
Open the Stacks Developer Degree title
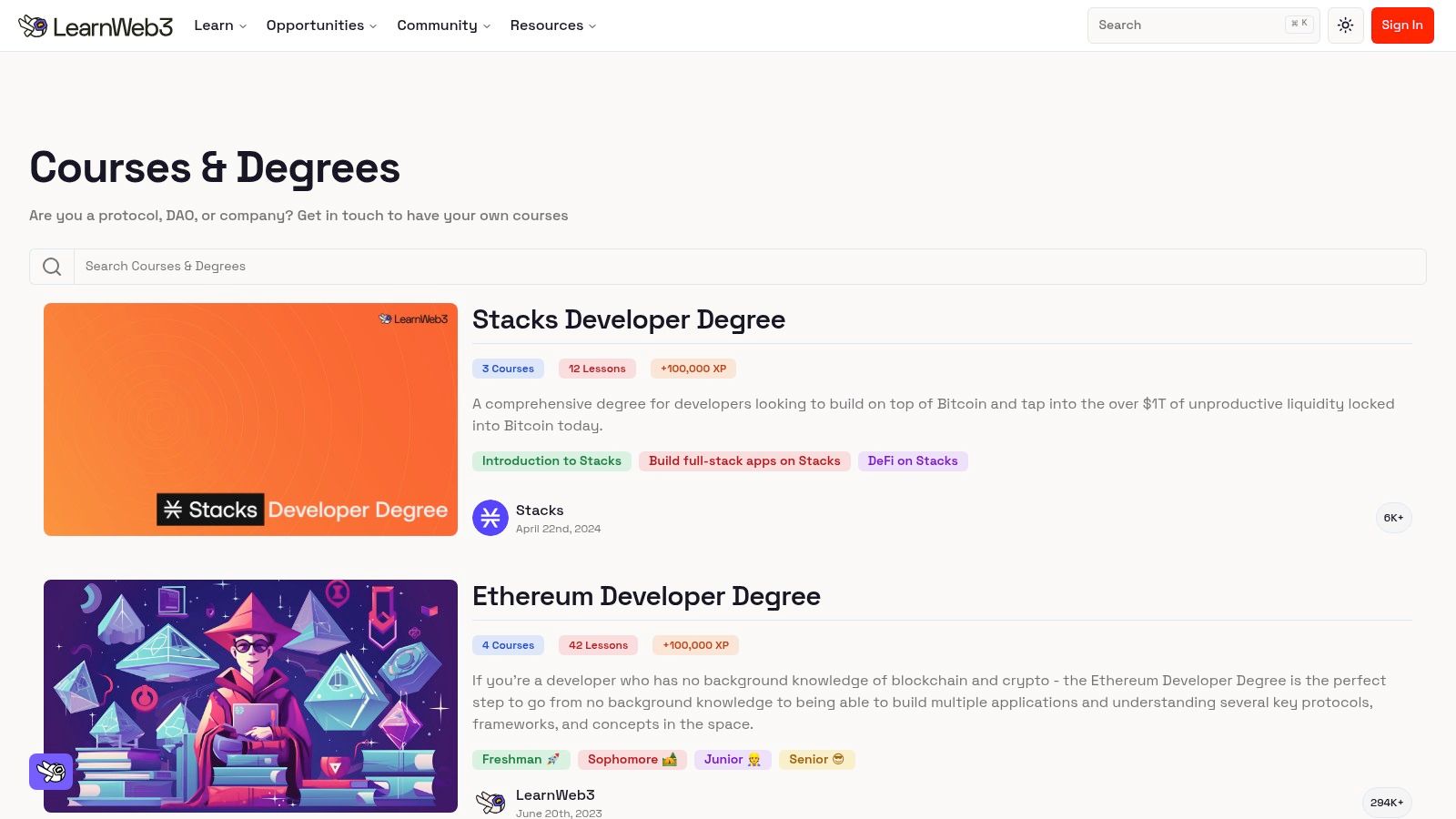click(629, 319)
